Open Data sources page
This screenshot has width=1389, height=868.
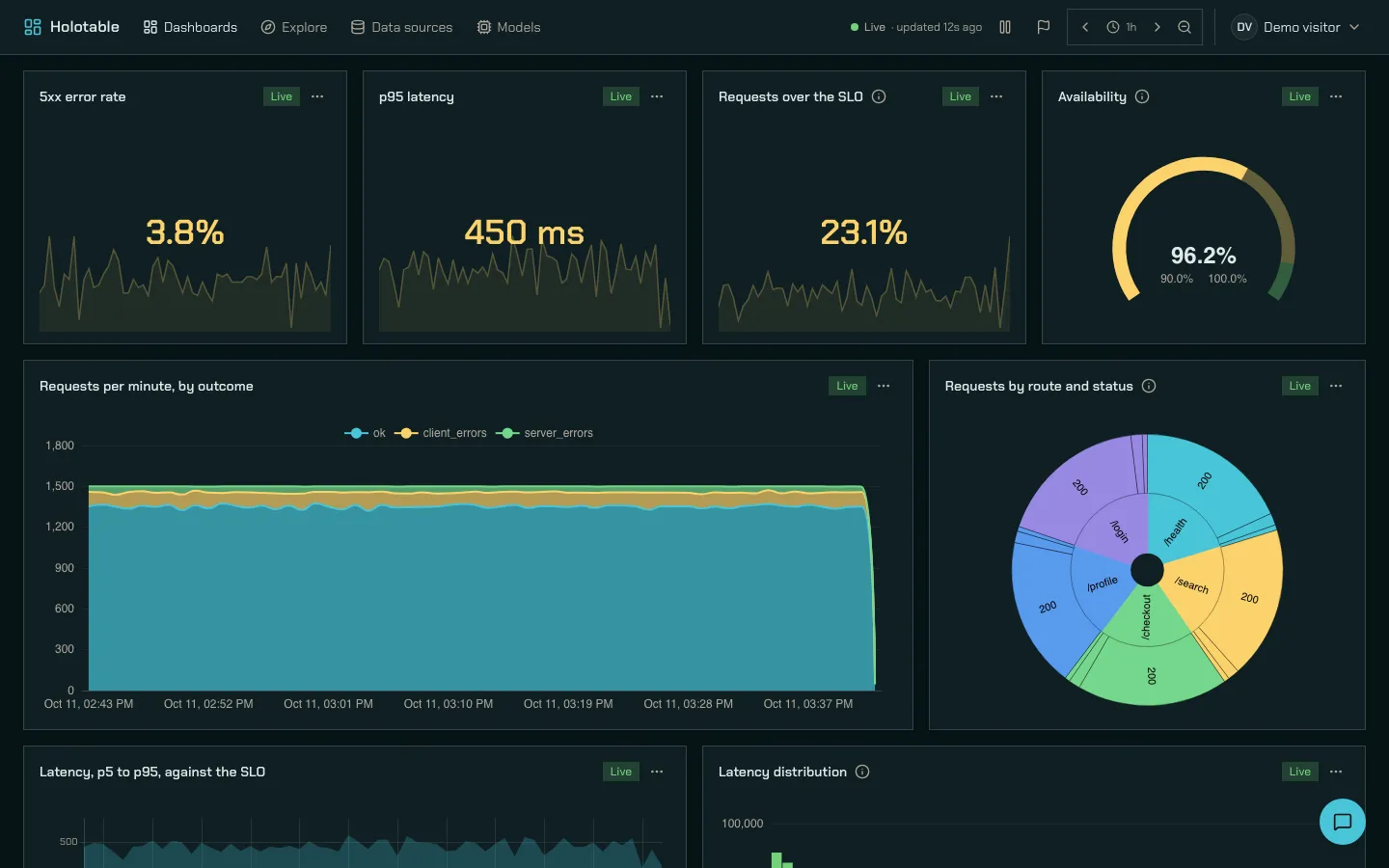pos(401,27)
